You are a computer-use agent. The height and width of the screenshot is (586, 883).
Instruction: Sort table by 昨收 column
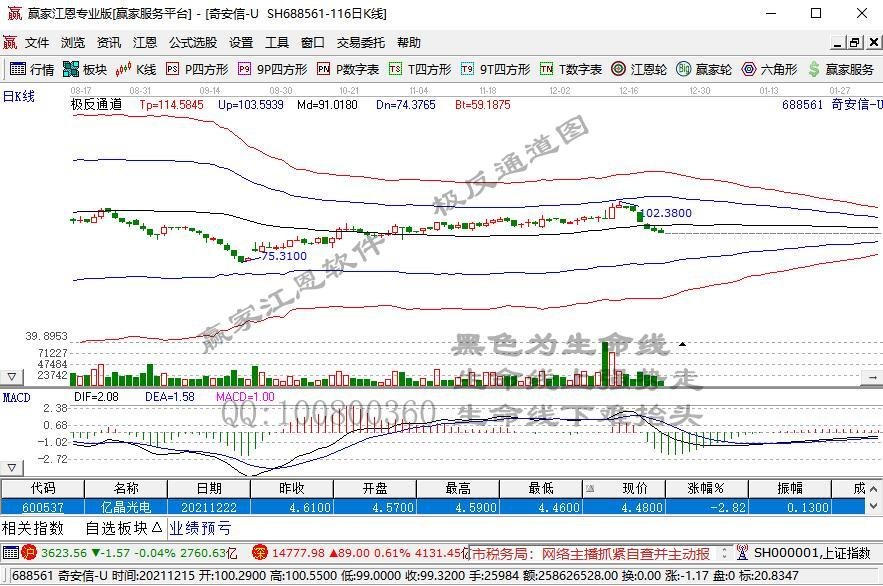[x=292, y=488]
